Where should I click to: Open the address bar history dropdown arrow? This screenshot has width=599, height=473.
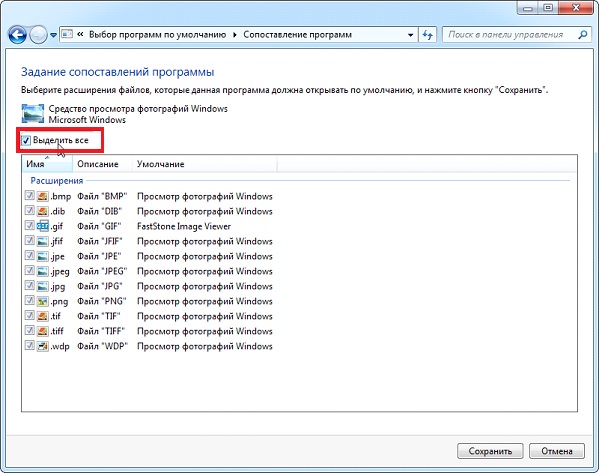click(410, 35)
